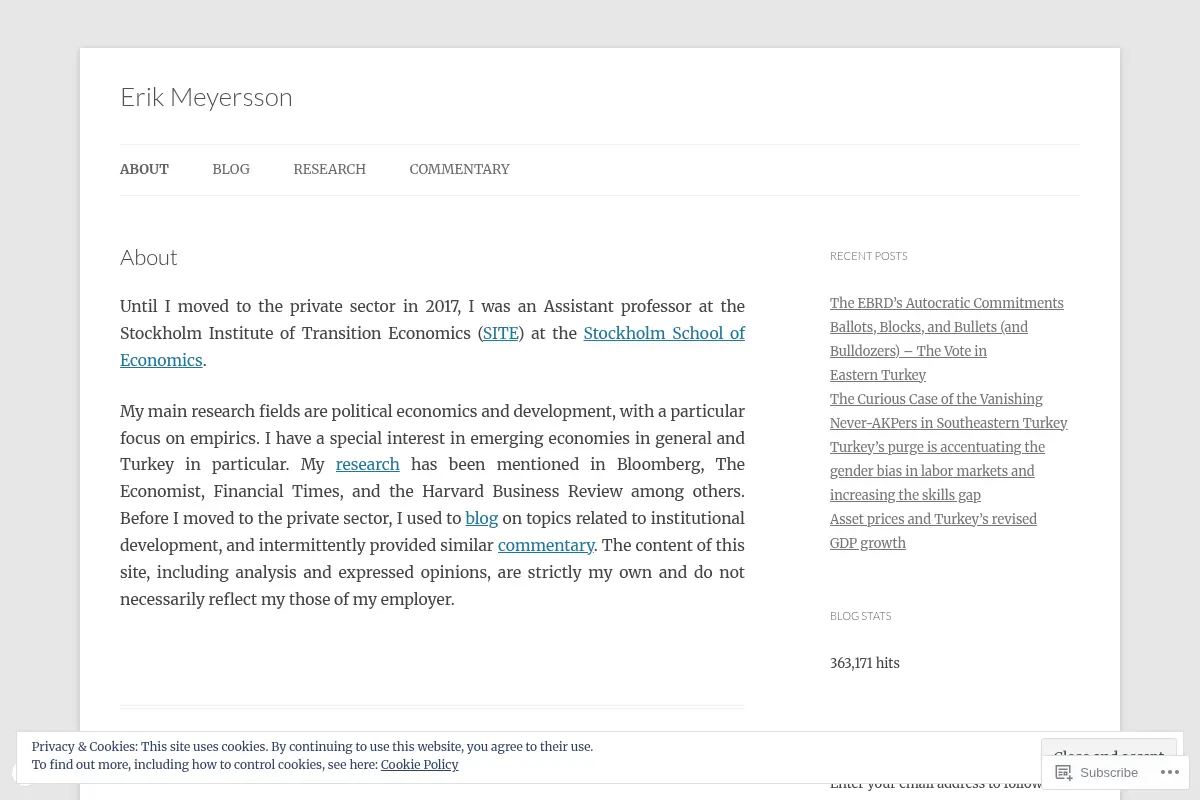Open The EBRD's Autocratic Commitments post
This screenshot has height=800, width=1200.
pos(946,303)
